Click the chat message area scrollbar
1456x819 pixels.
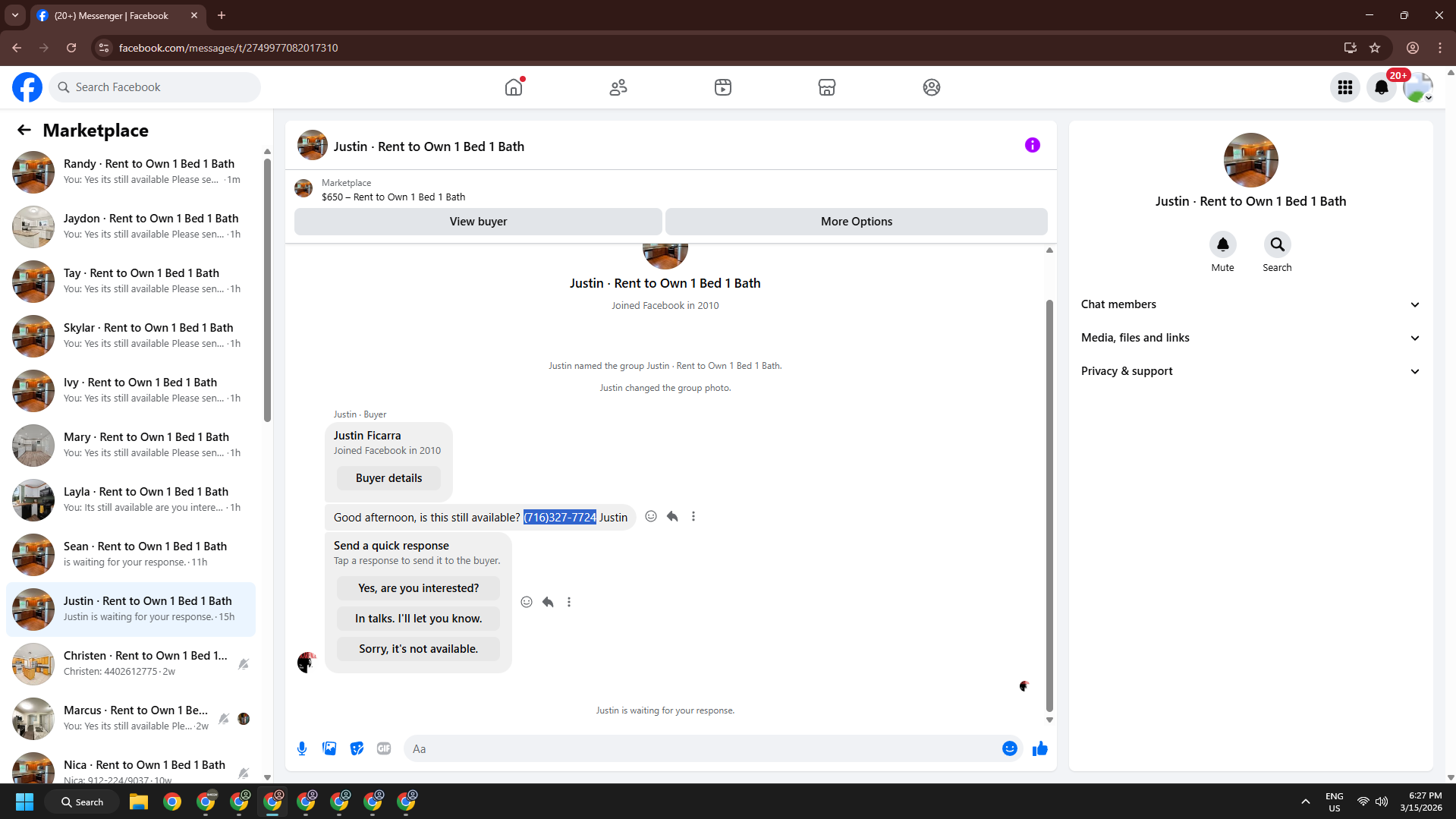(1049, 505)
